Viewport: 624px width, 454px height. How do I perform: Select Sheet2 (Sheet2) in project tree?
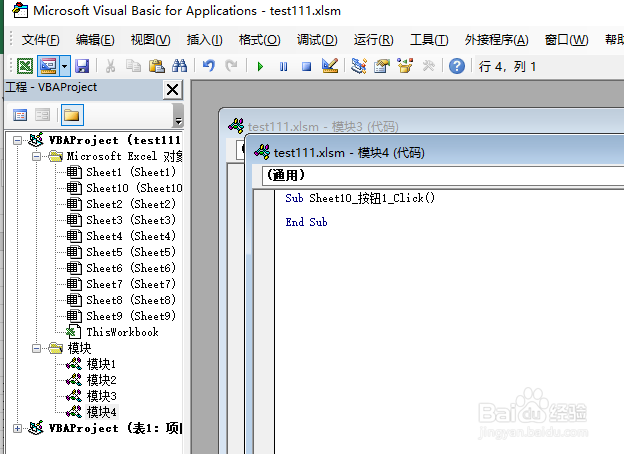121,204
